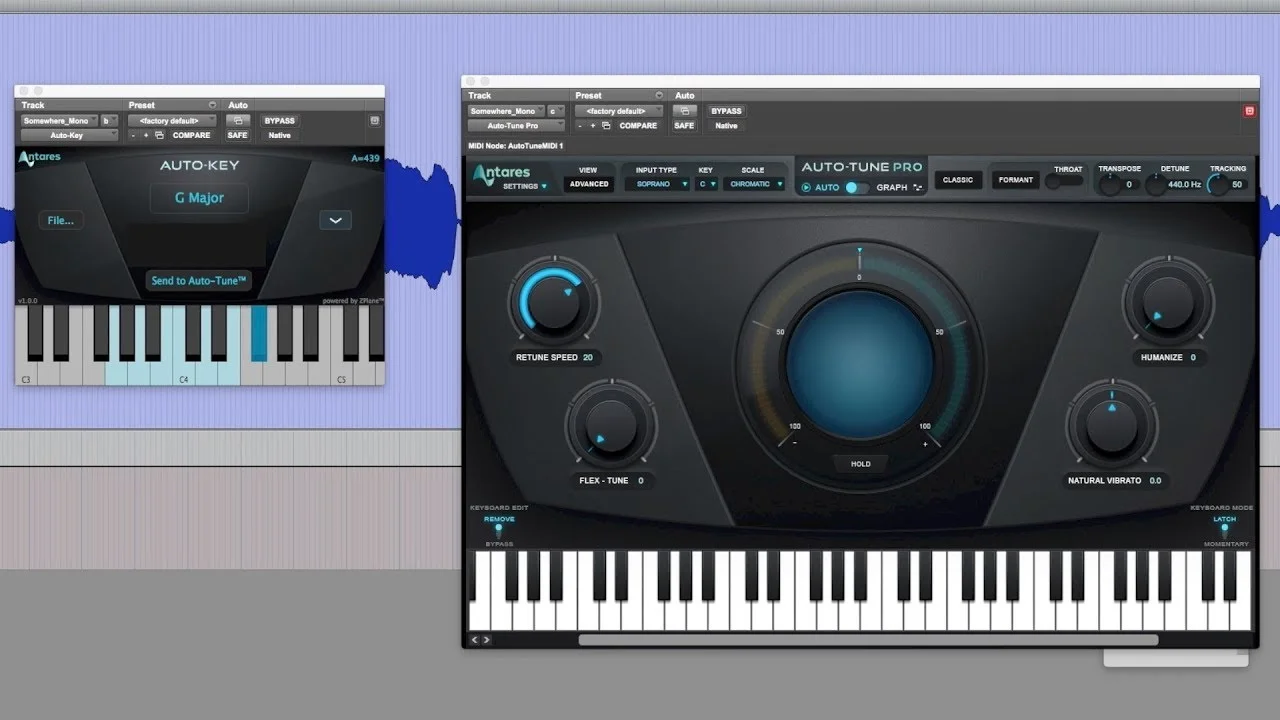This screenshot has width=1280, height=720.
Task: Open Somewhere_Mono track selector in Auto-Tune Pro window
Action: (506, 111)
